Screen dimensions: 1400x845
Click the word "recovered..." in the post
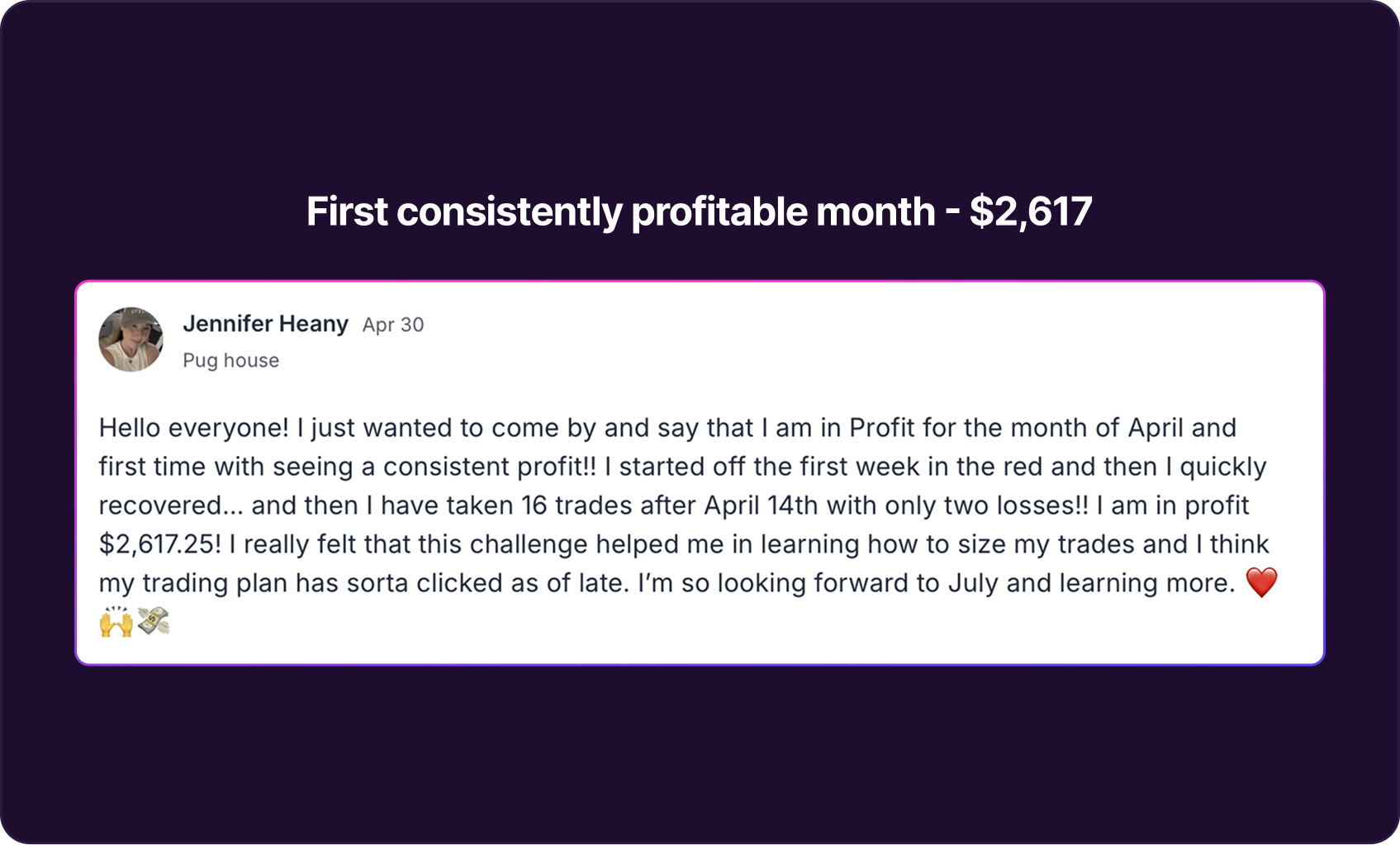pyautogui.click(x=171, y=506)
